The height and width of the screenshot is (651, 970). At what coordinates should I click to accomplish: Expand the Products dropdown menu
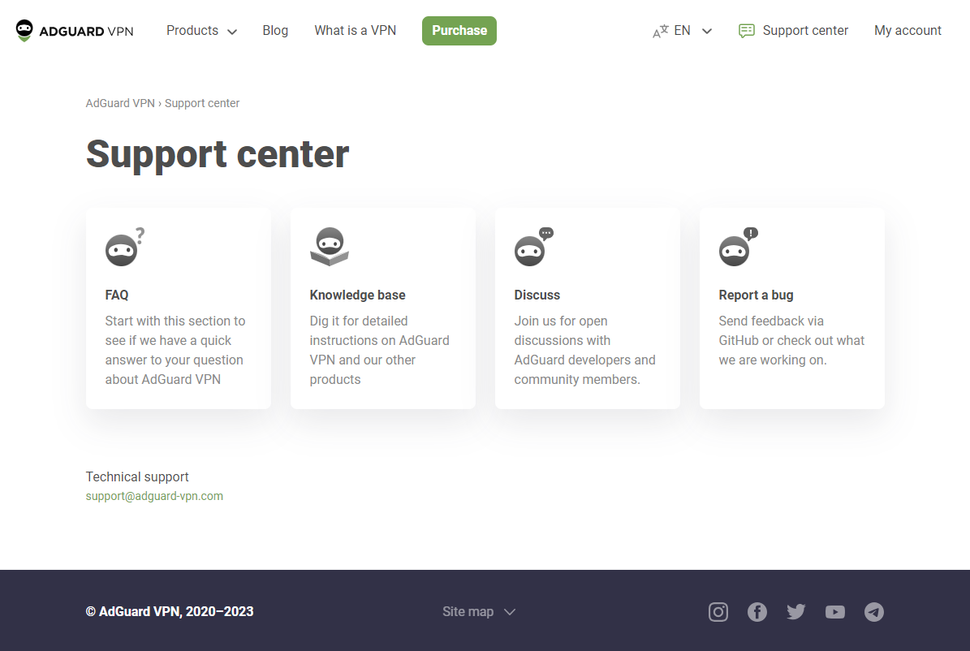point(232,31)
